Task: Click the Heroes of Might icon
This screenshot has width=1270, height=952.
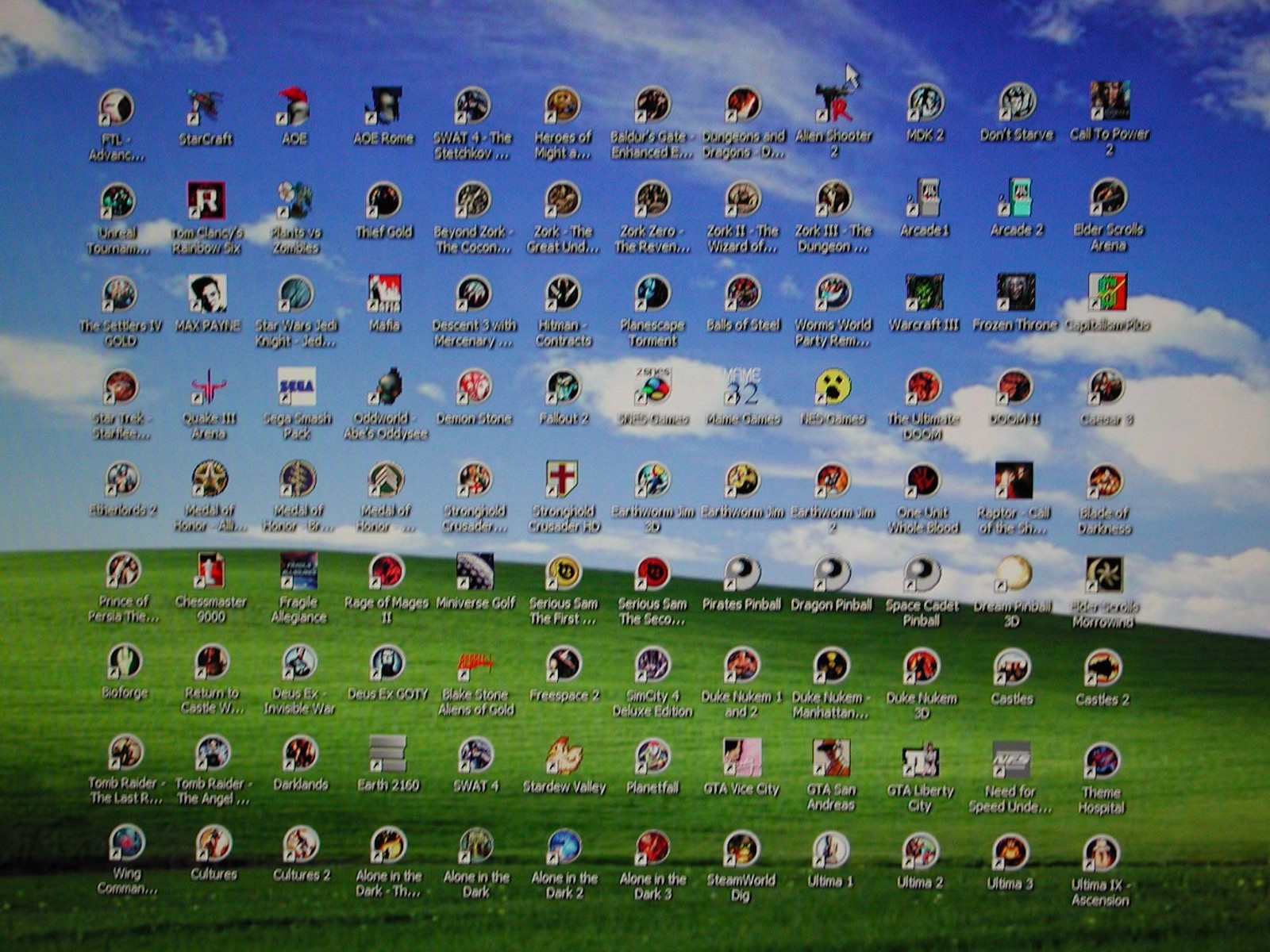Action: coord(562,105)
